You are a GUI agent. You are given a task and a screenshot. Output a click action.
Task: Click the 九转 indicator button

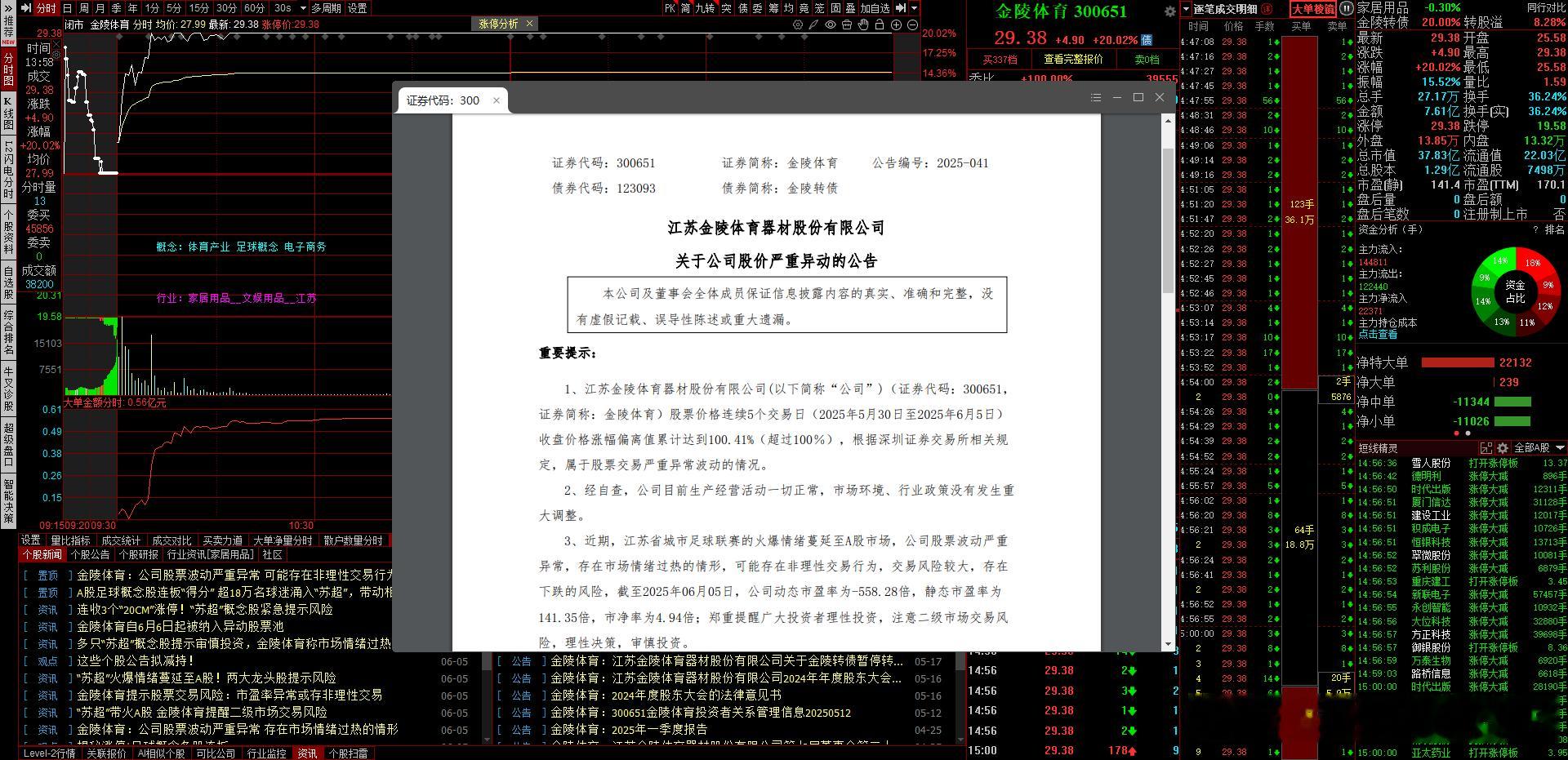pos(706,8)
